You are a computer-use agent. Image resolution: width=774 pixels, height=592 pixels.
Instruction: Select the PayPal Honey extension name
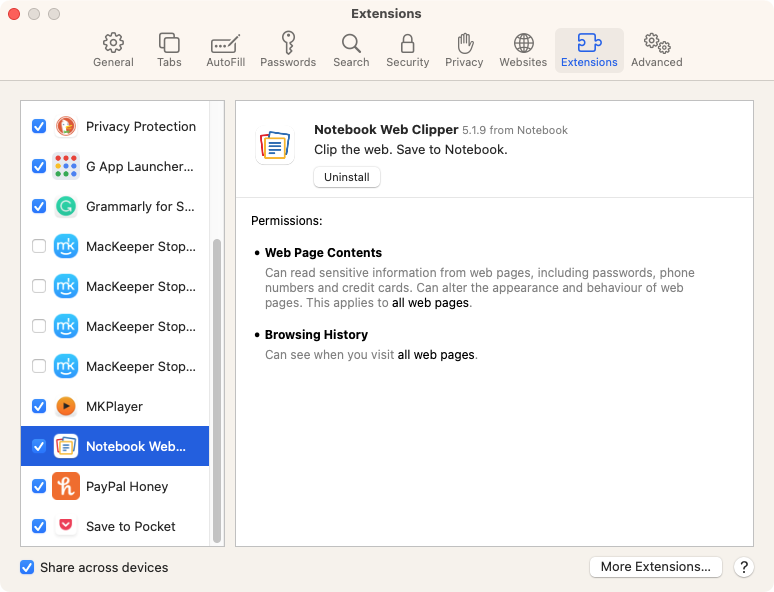coord(127,486)
